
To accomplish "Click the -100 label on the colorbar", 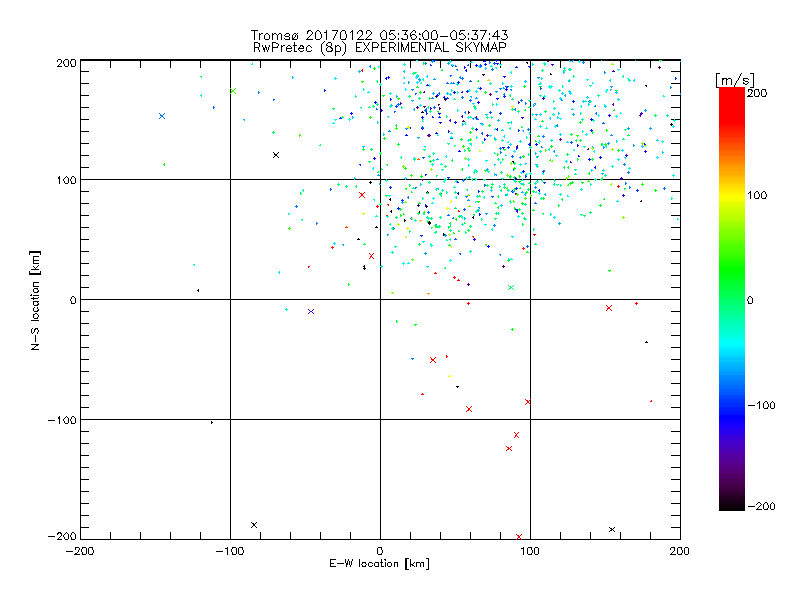I will tap(761, 405).
